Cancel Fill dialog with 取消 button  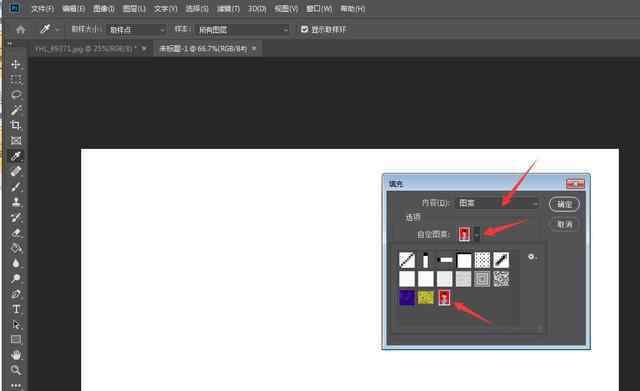click(564, 224)
